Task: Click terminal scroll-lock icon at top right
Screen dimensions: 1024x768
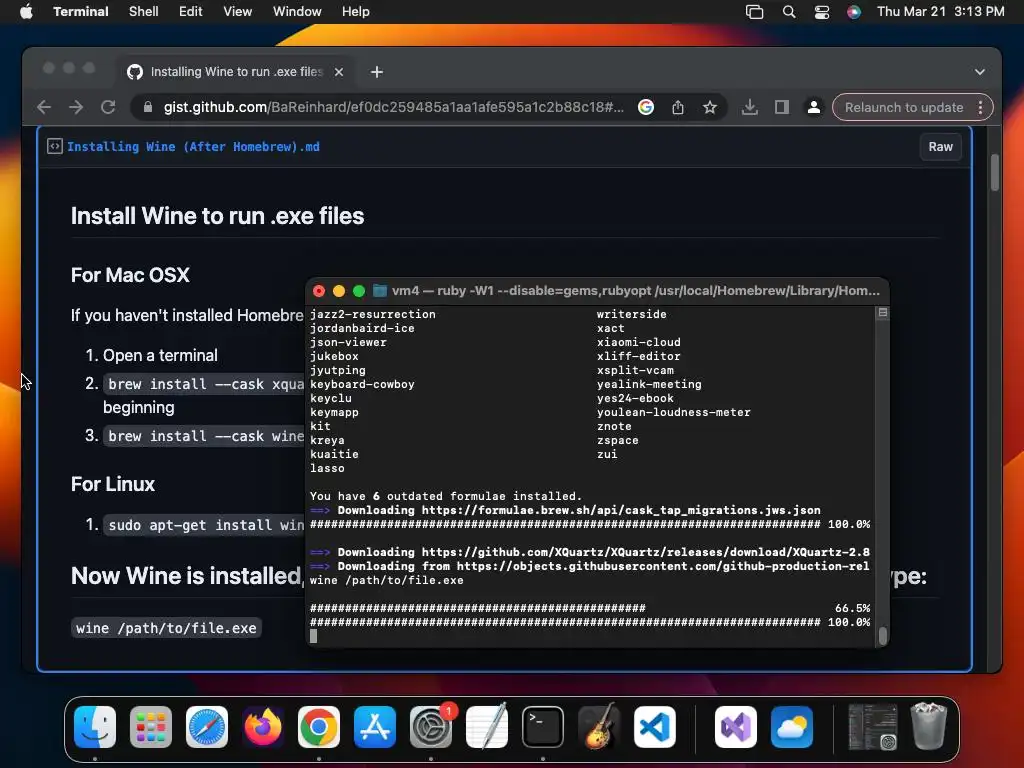Action: (x=882, y=313)
